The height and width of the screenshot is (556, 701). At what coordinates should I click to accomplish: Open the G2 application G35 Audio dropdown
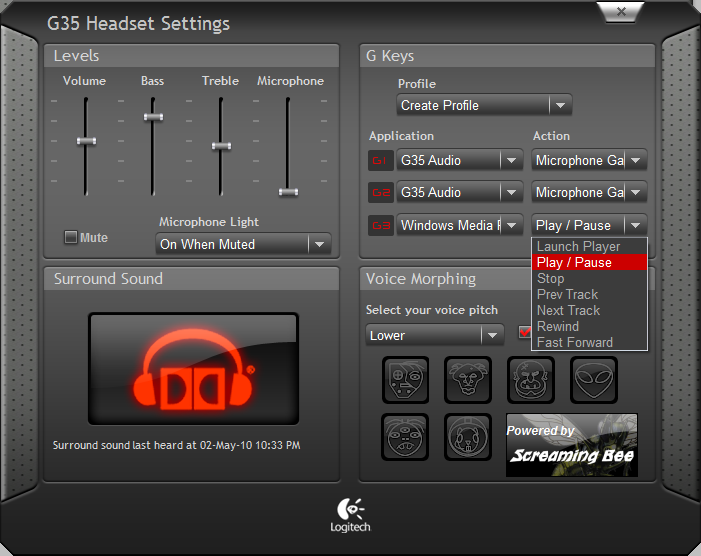(460, 193)
